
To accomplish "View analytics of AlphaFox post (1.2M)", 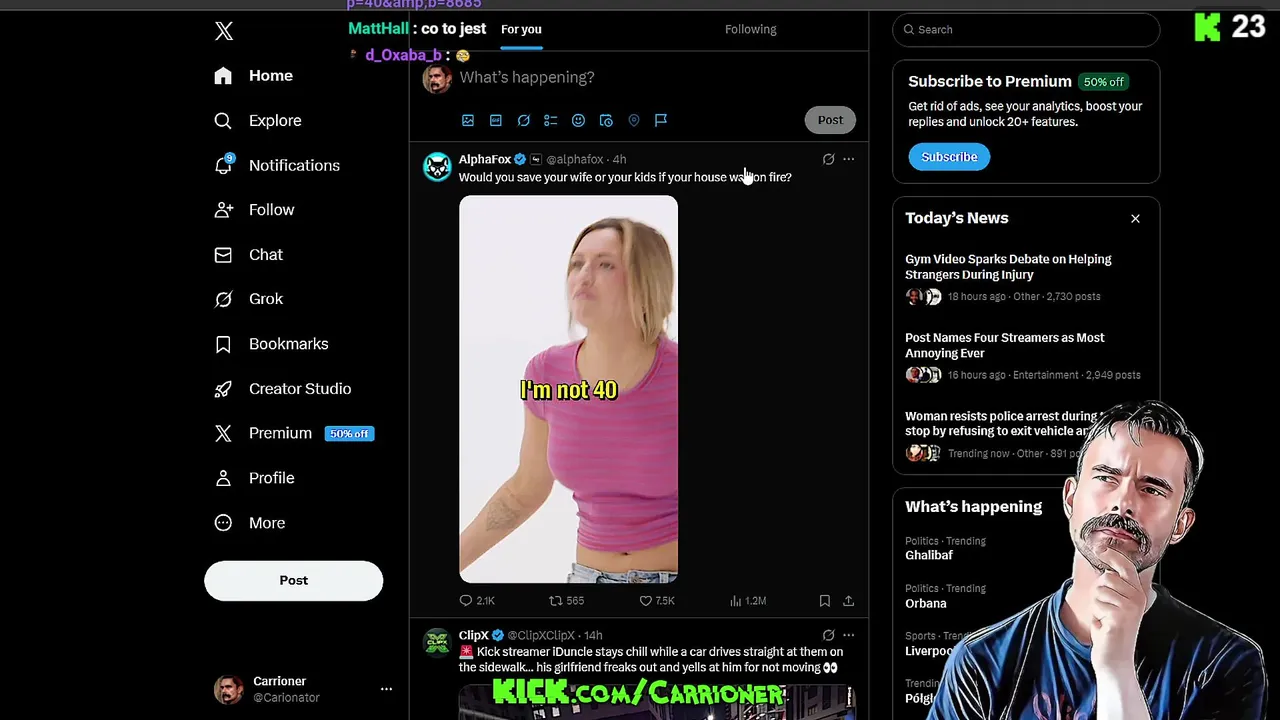I will point(748,601).
